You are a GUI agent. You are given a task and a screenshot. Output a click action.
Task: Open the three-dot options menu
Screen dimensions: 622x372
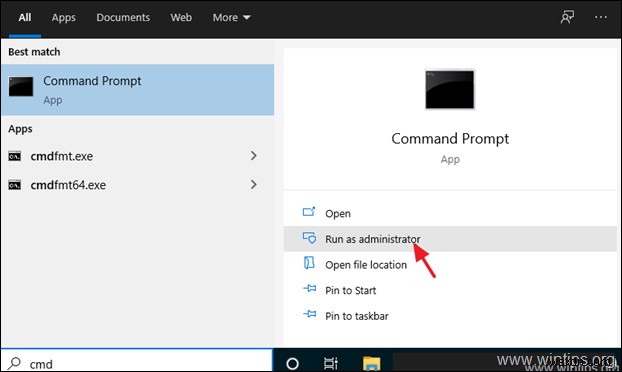point(601,17)
